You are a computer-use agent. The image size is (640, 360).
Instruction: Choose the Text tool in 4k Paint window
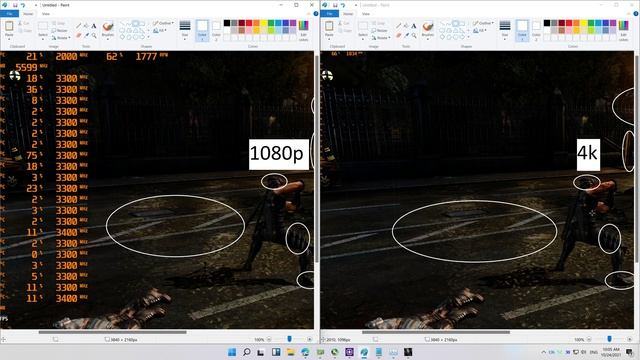tap(414, 26)
